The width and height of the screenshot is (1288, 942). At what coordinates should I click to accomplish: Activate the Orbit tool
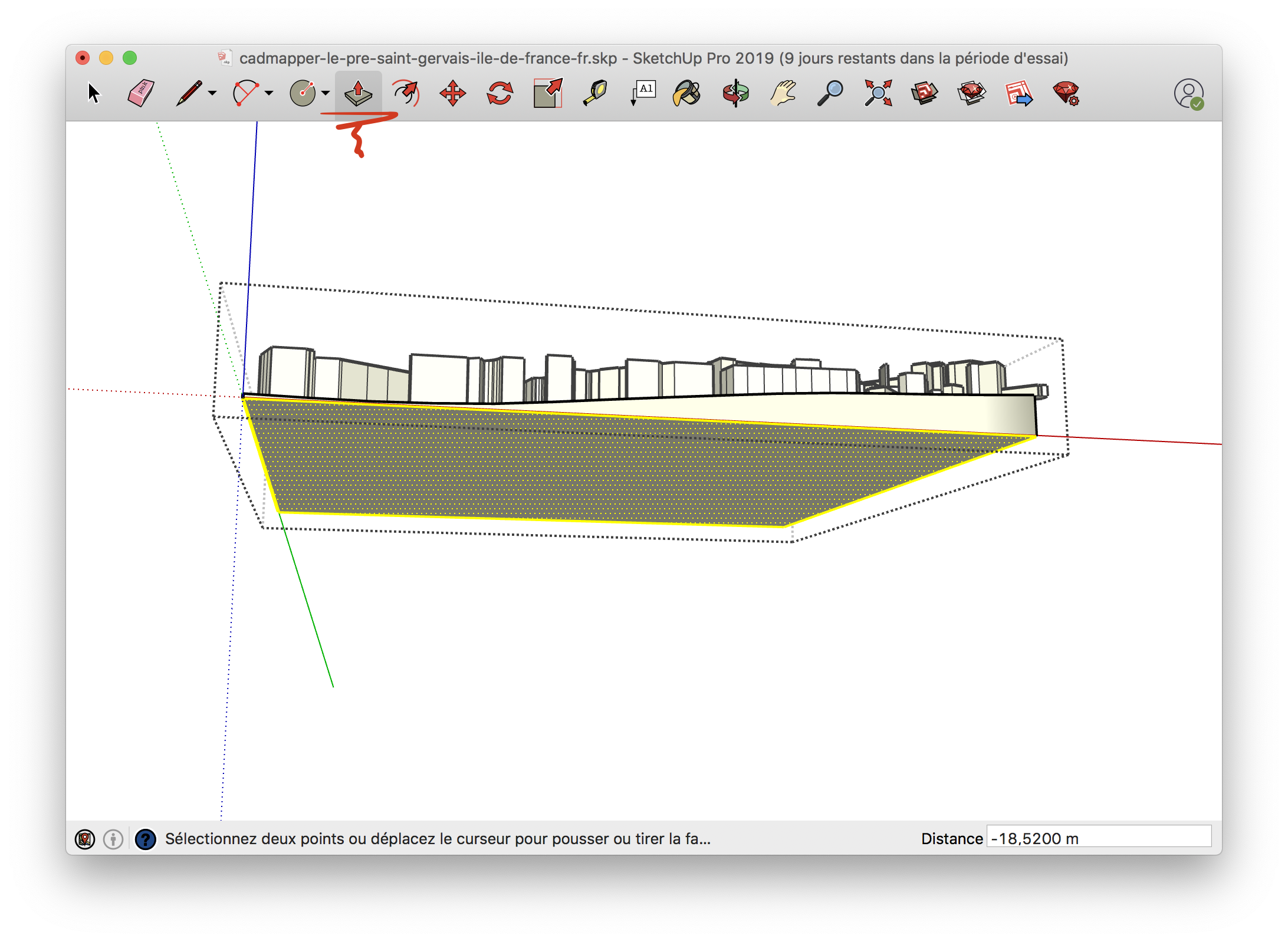[x=735, y=93]
